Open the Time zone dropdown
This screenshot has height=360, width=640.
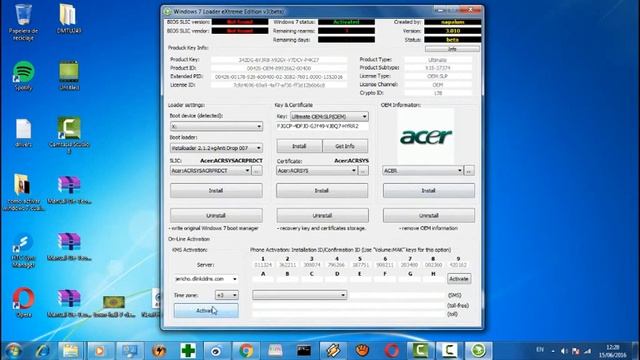[x=227, y=295]
